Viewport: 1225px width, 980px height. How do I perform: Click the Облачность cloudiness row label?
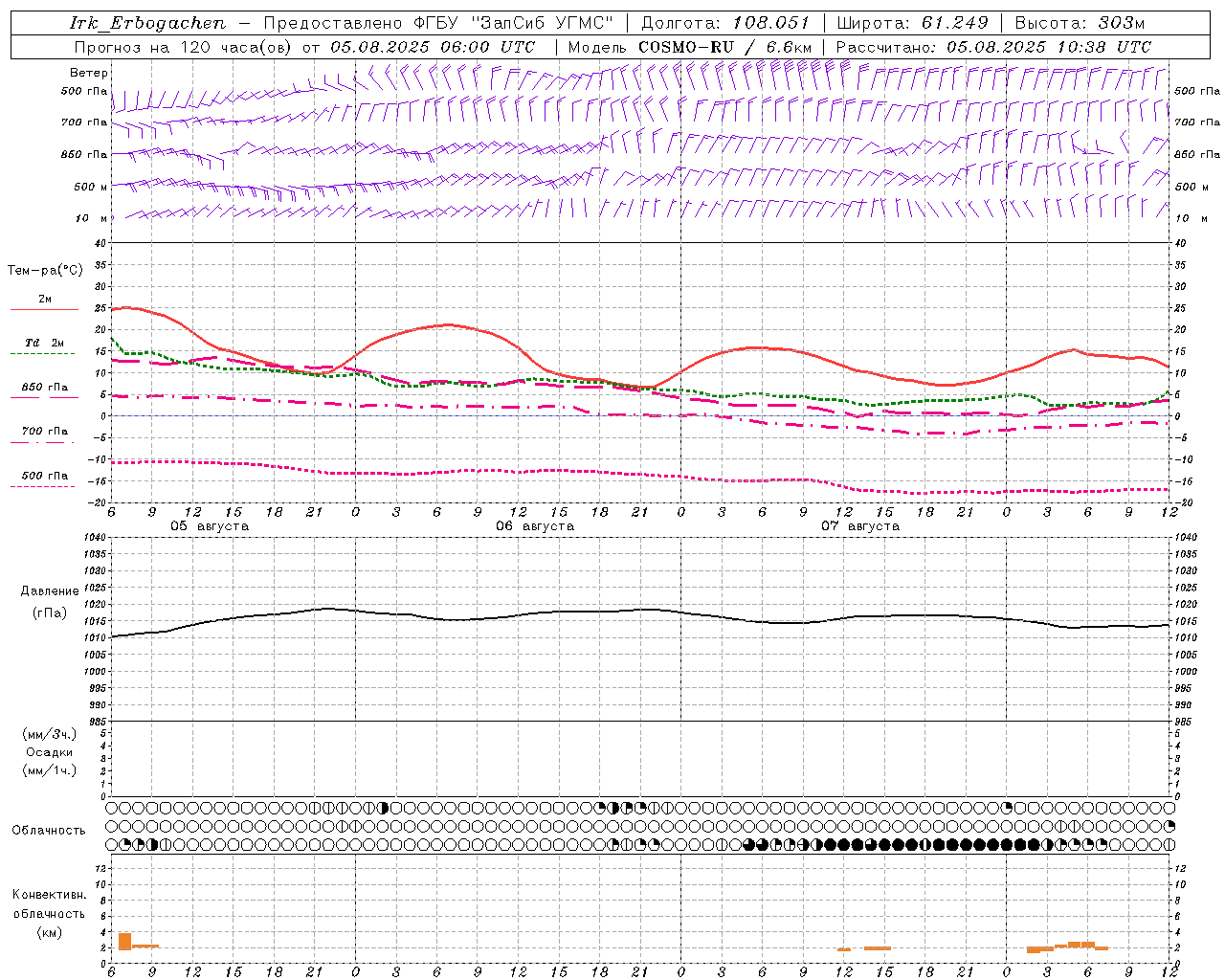click(49, 831)
